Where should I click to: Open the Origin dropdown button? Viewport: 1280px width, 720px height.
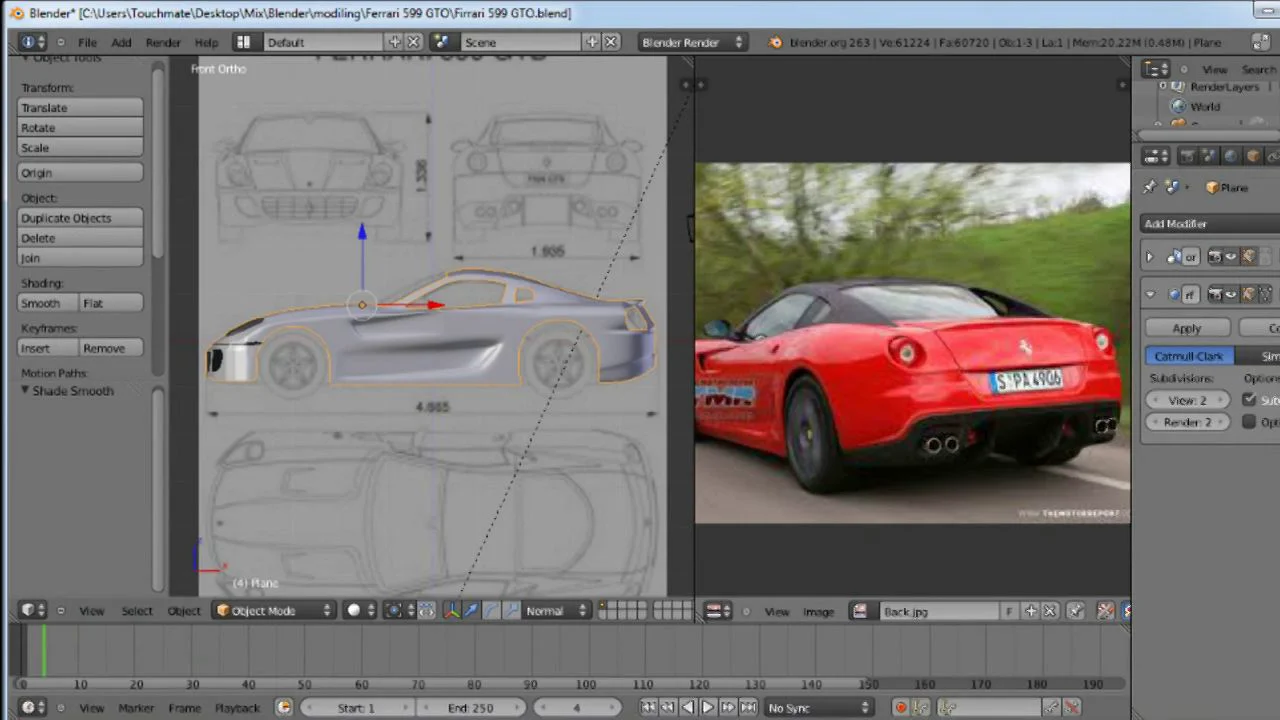(x=80, y=172)
